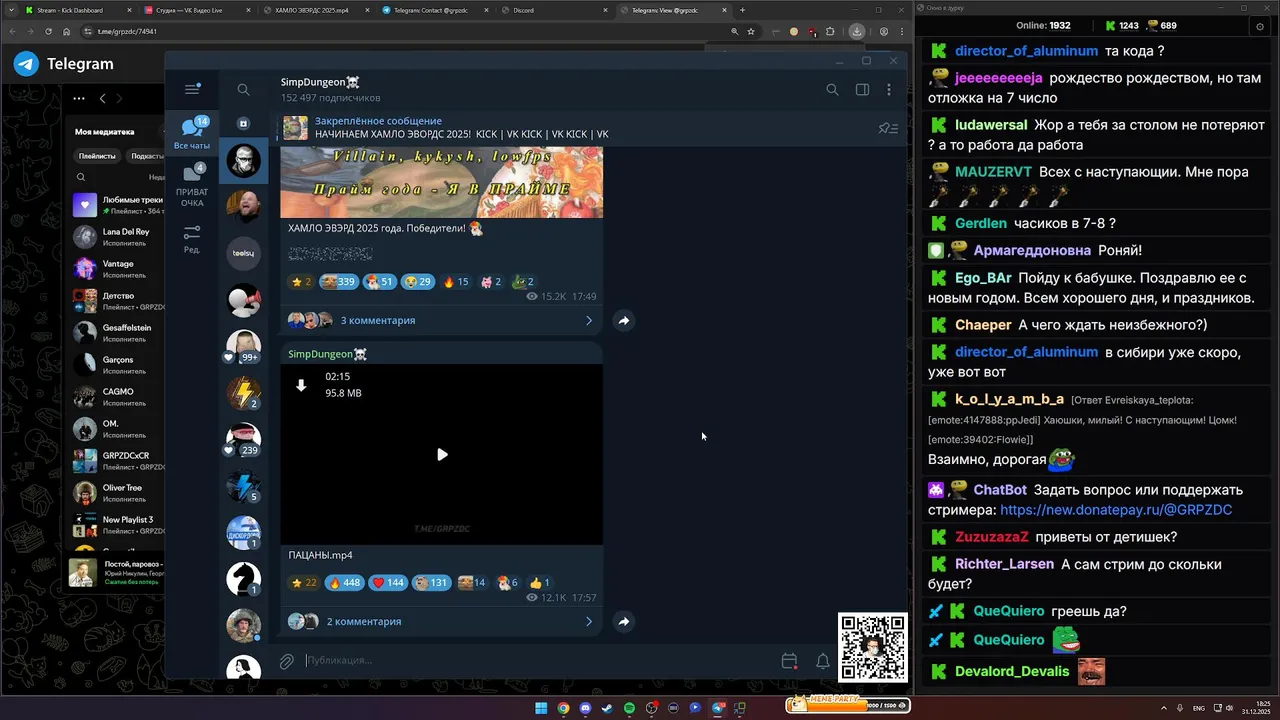Forward the ХАМЛО ЭВЭРД 2025 post

point(623,320)
